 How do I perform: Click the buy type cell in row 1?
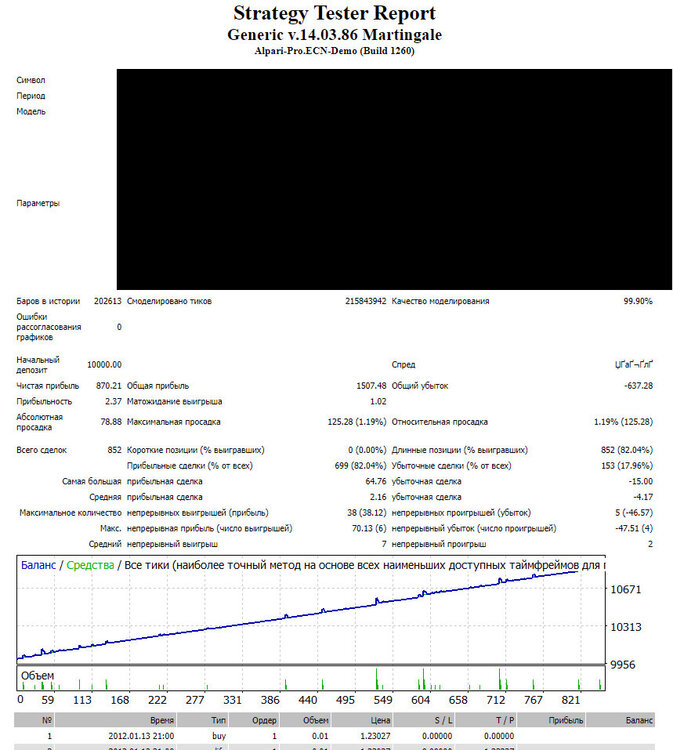(219, 736)
